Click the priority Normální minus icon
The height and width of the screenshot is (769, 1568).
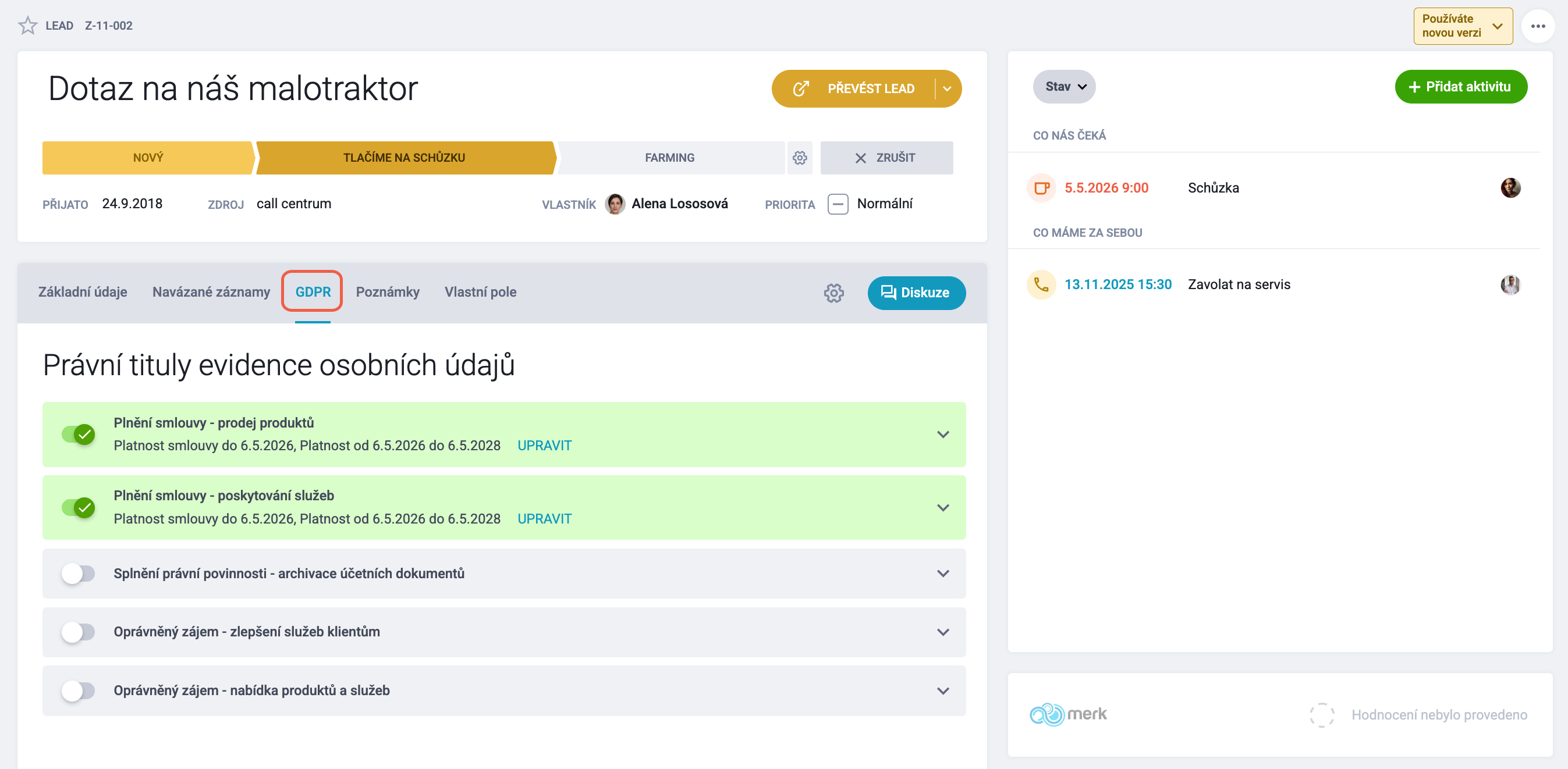click(838, 204)
